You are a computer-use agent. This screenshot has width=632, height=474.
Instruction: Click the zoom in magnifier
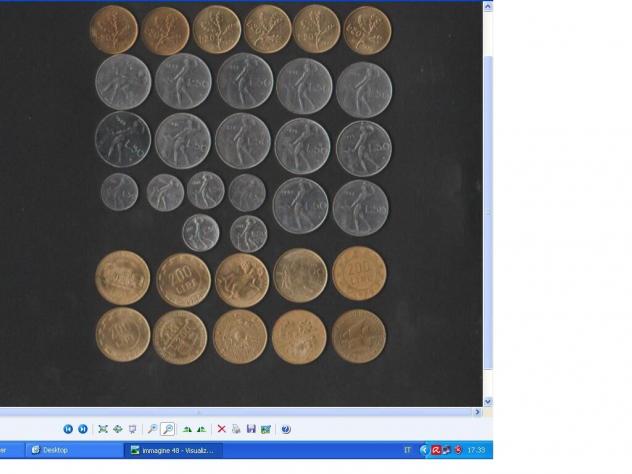[x=152, y=429]
